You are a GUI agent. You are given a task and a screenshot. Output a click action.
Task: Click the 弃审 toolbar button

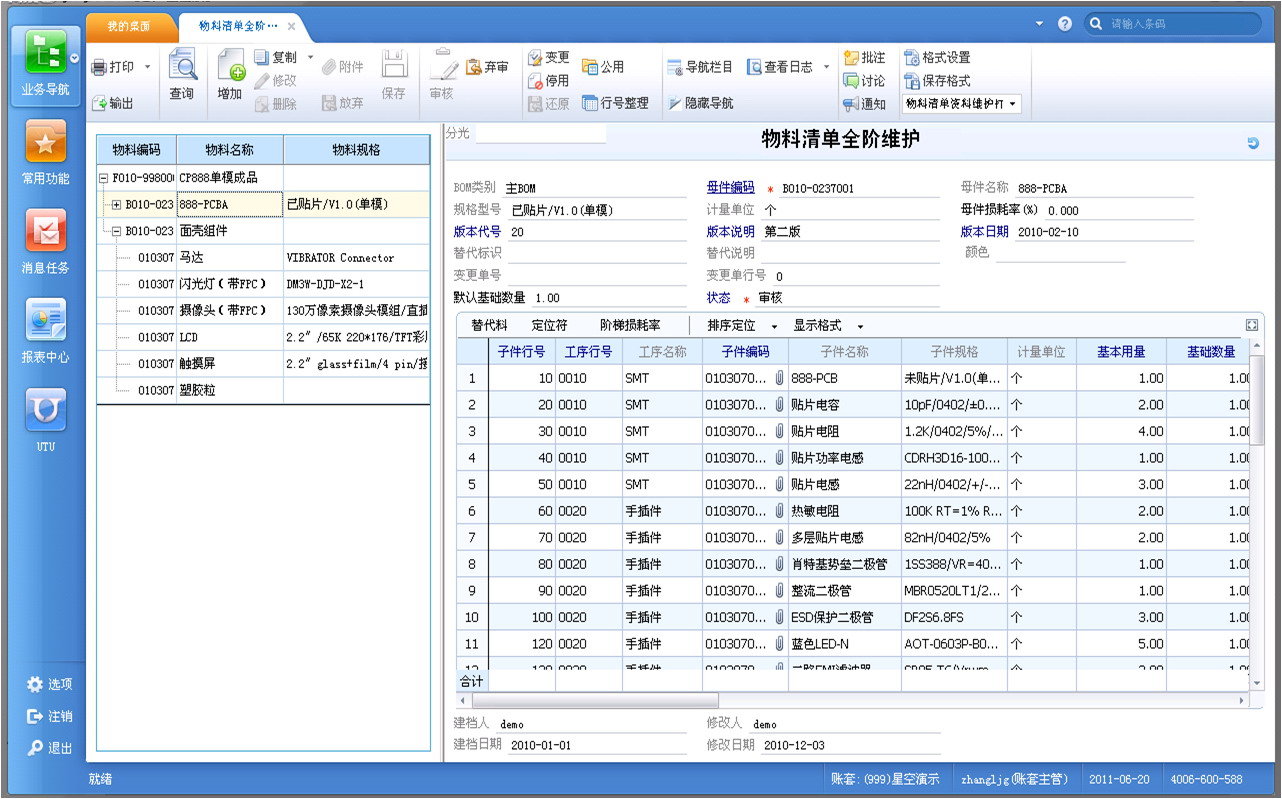[x=487, y=67]
